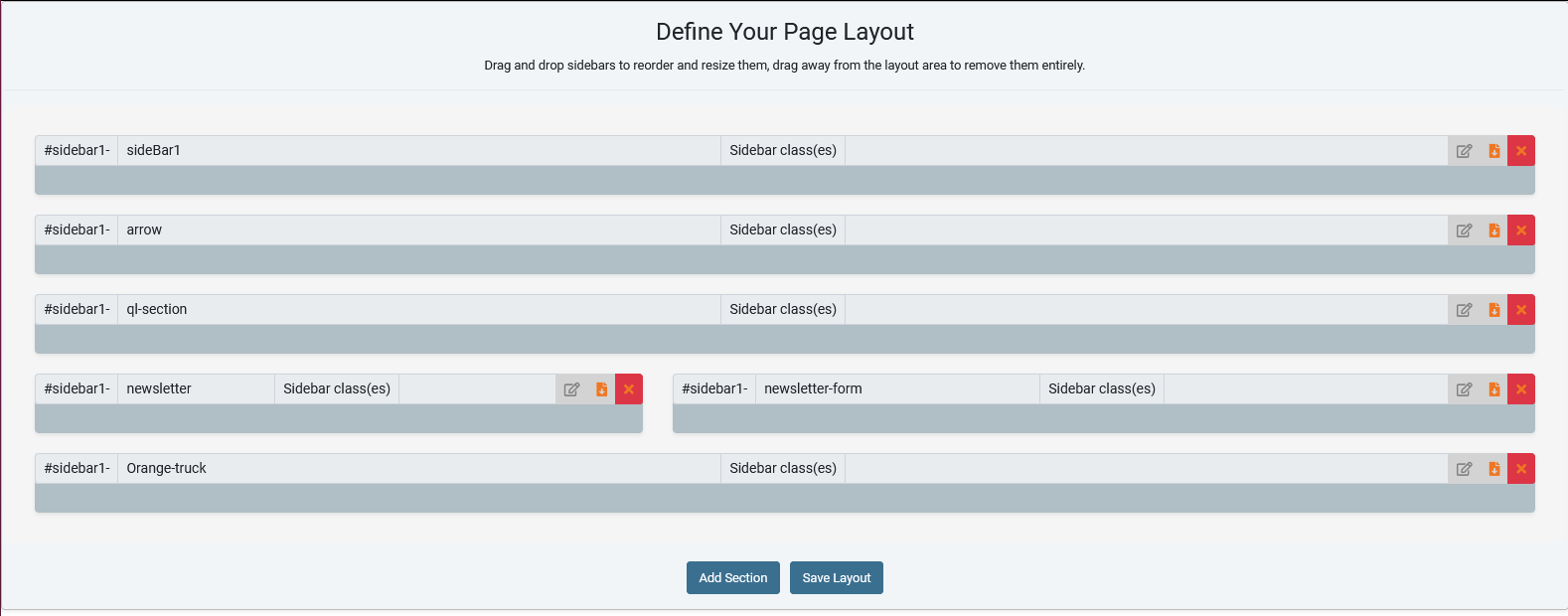
Task: Click the Save Layout button
Action: click(x=837, y=578)
